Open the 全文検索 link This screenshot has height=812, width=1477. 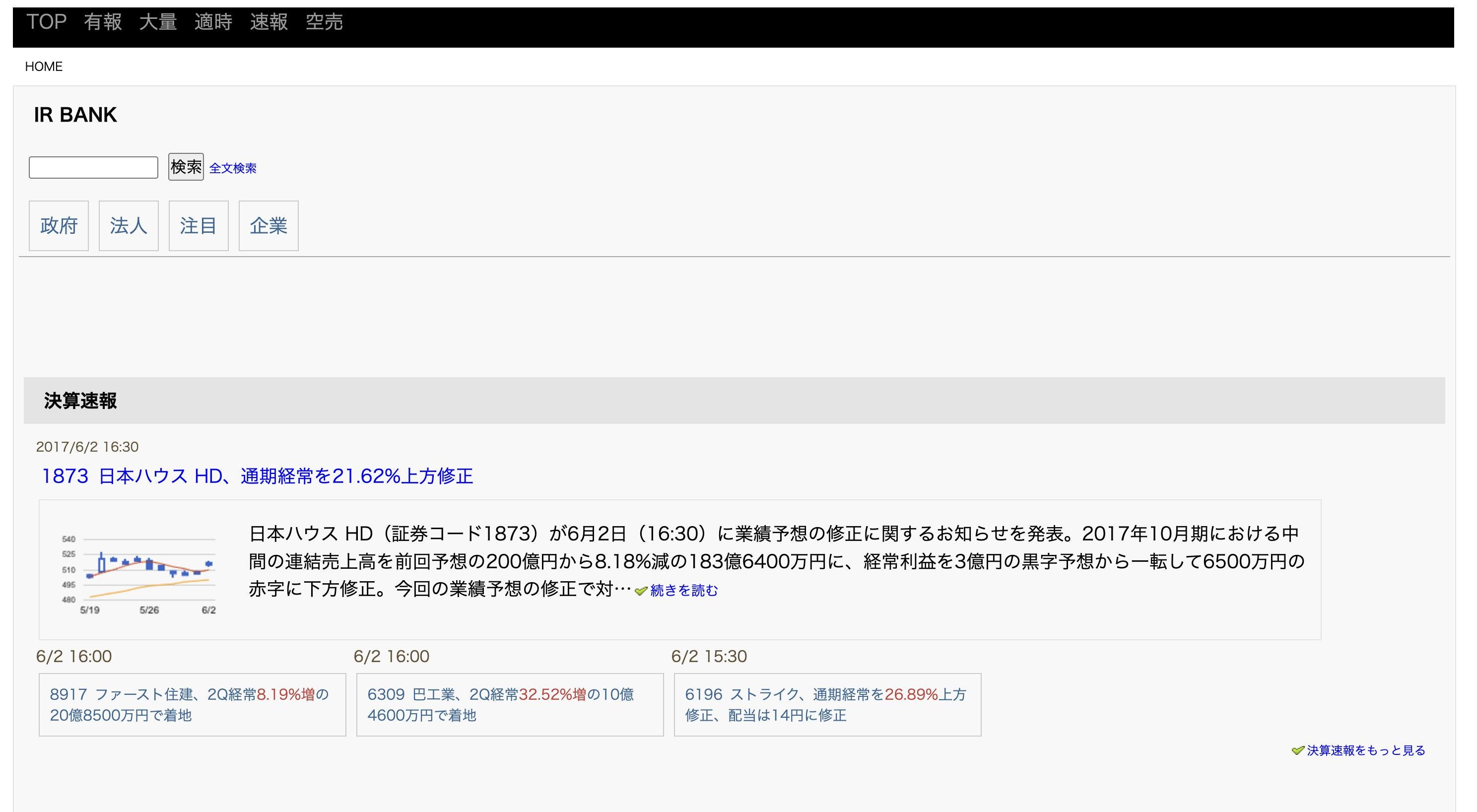pos(233,168)
